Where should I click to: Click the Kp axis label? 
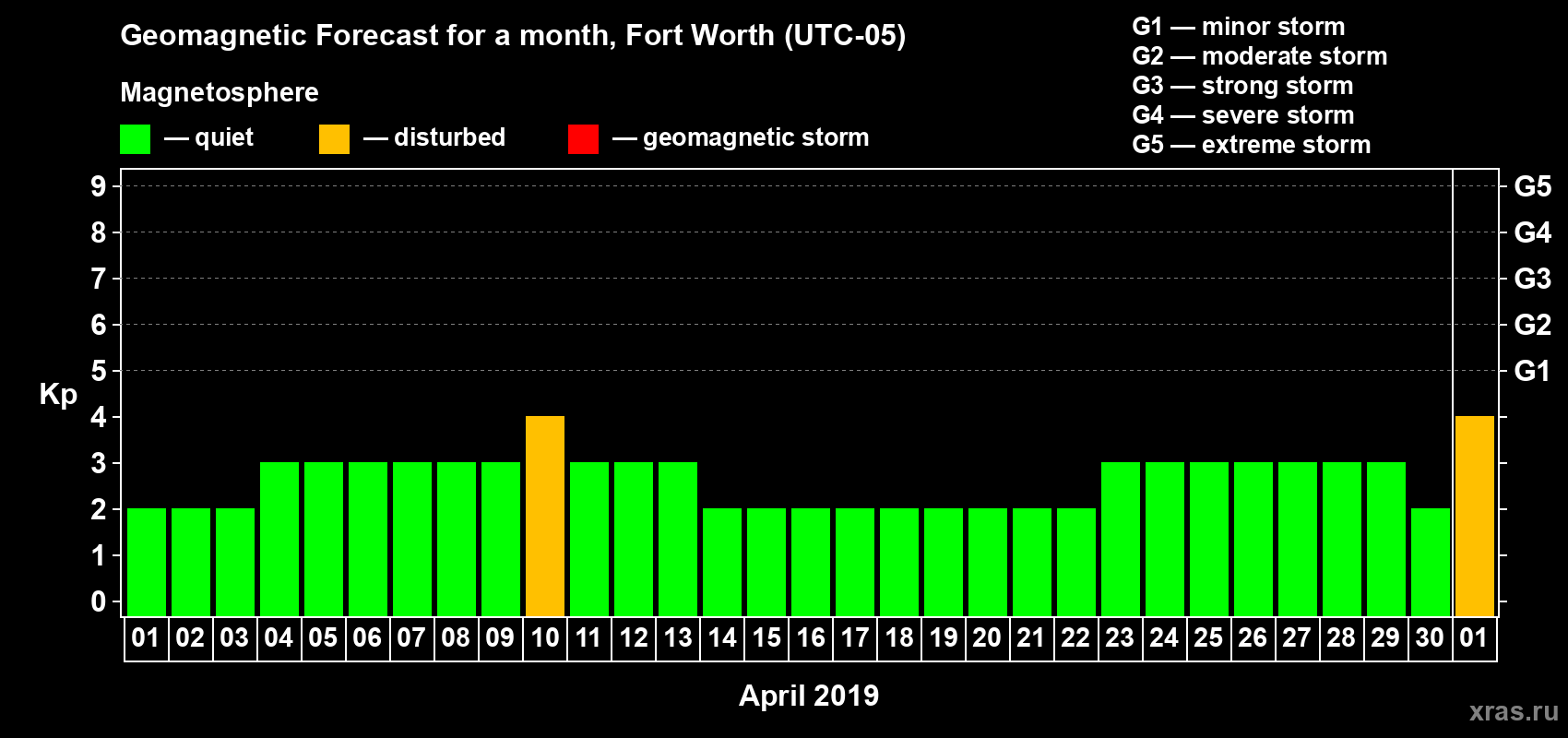[58, 395]
